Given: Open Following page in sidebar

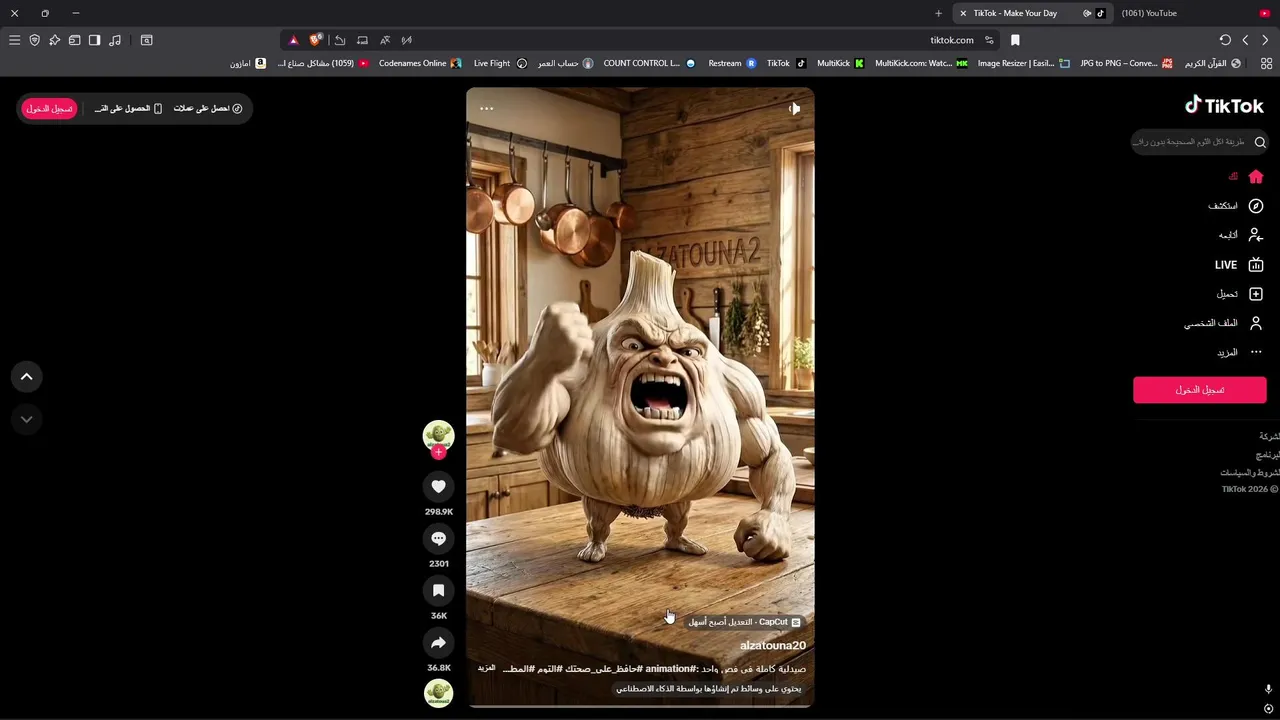Looking at the screenshot, I should coord(1241,235).
